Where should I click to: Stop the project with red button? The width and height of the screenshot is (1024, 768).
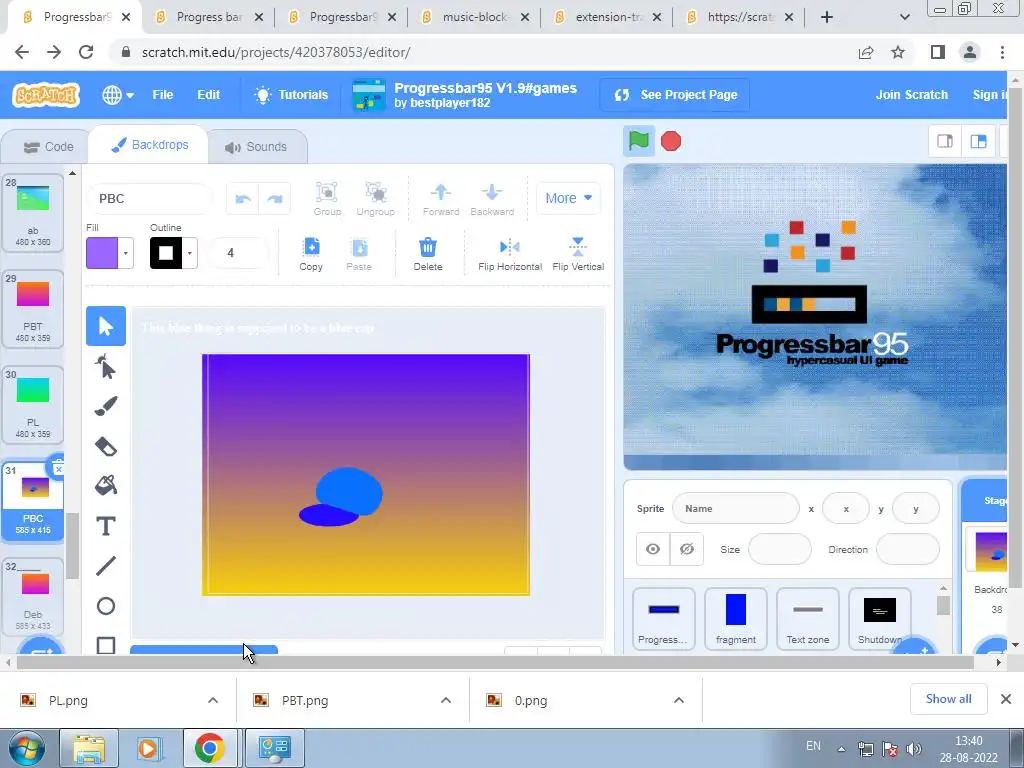pos(671,141)
